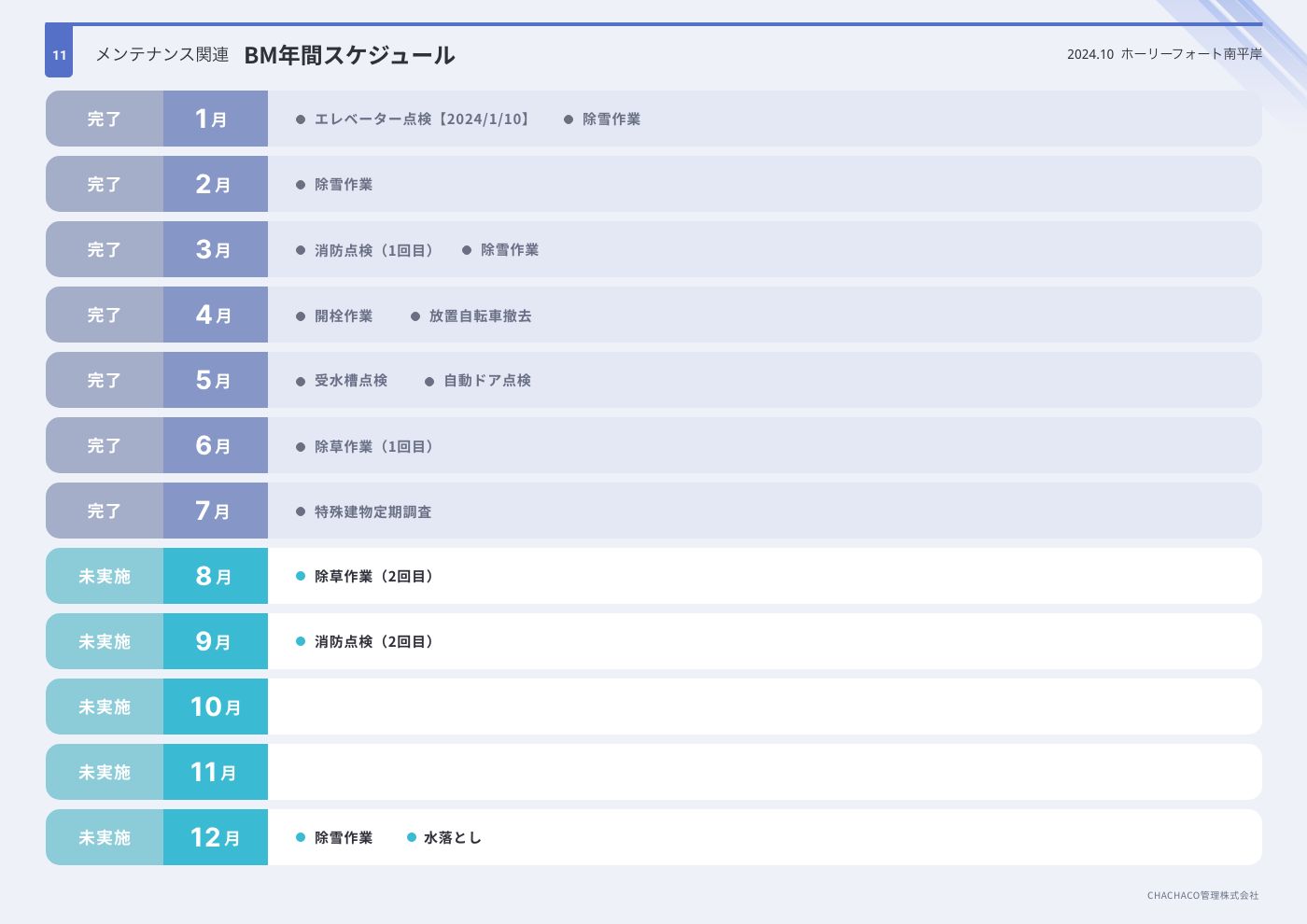Click the page number 11 badge

pyautogui.click(x=59, y=54)
